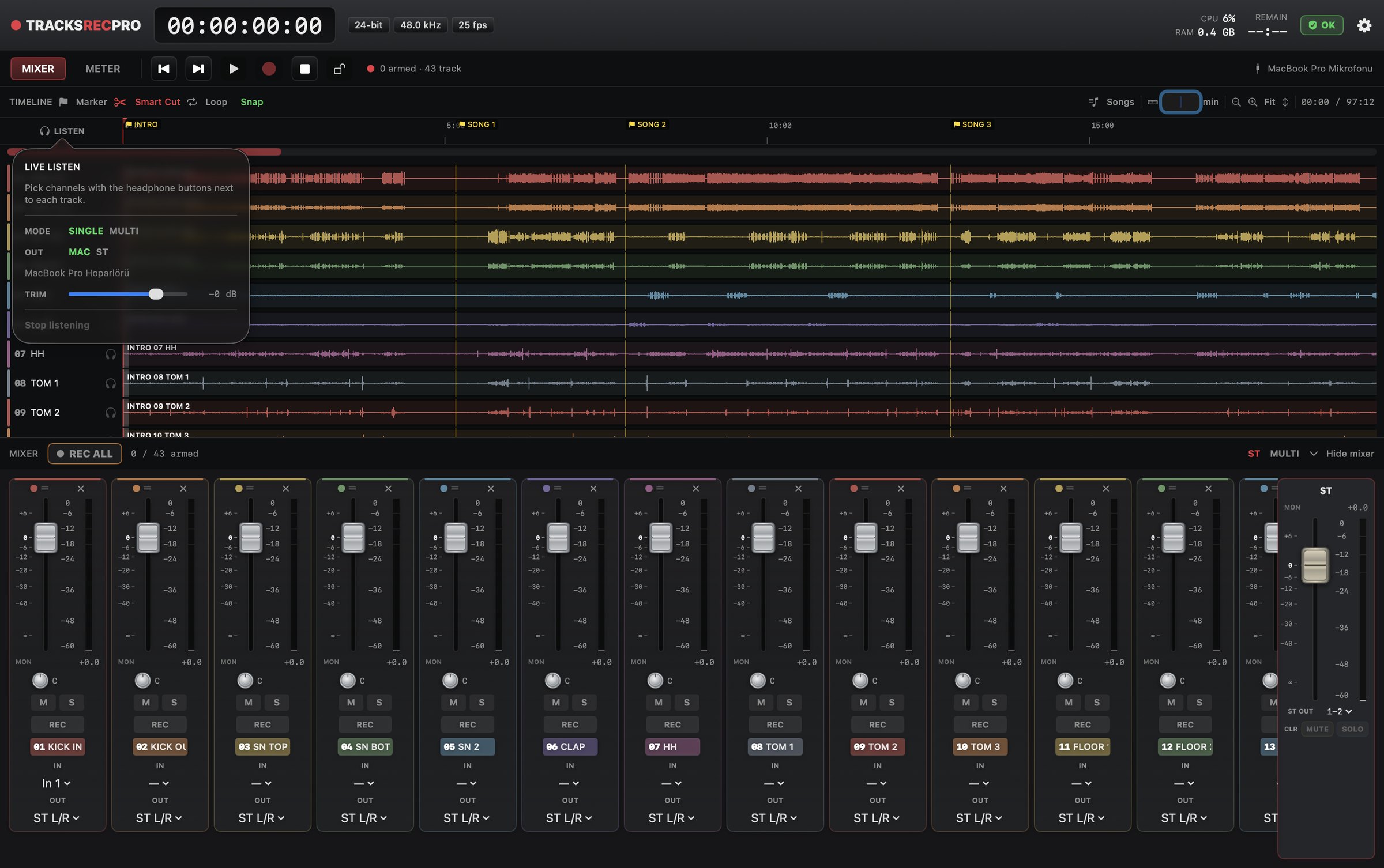Open the input dropdown for 10 TOM 3
The width and height of the screenshot is (1384, 868).
point(979,783)
